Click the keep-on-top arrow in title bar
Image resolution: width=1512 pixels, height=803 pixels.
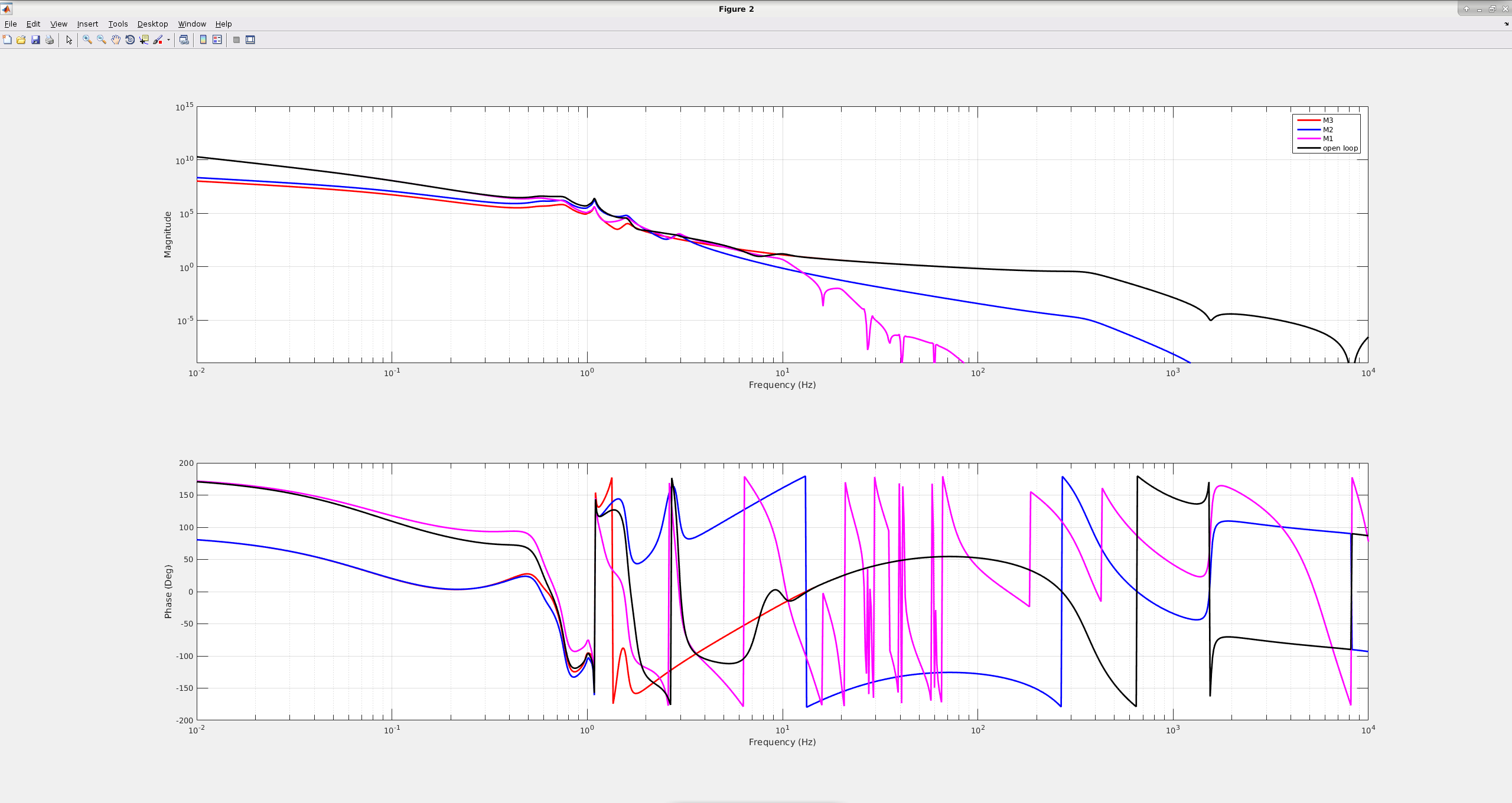pyautogui.click(x=1467, y=9)
